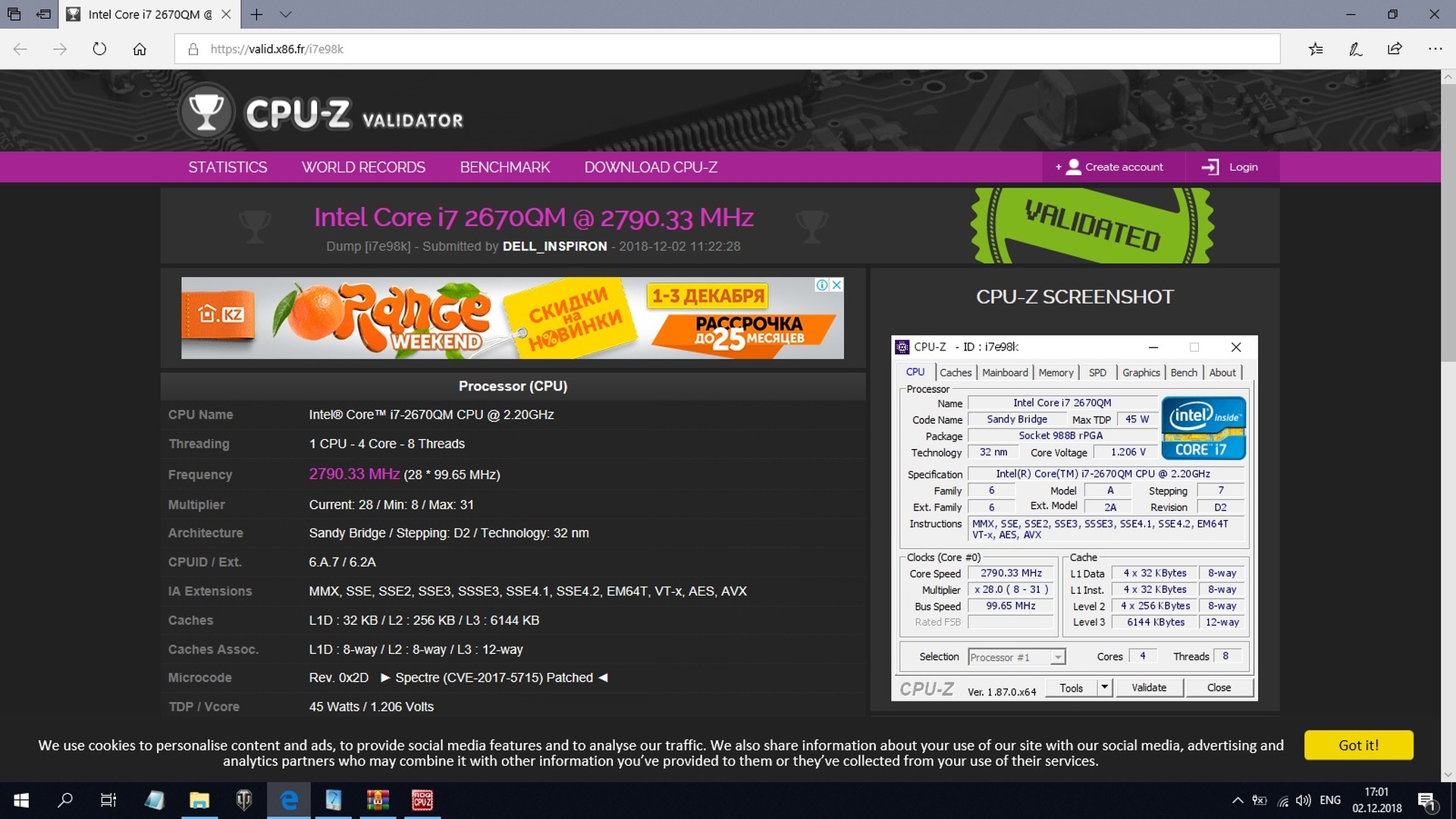Viewport: 1456px width, 819px height.
Task: Open the WORLD RECORDS page
Action: click(x=363, y=167)
